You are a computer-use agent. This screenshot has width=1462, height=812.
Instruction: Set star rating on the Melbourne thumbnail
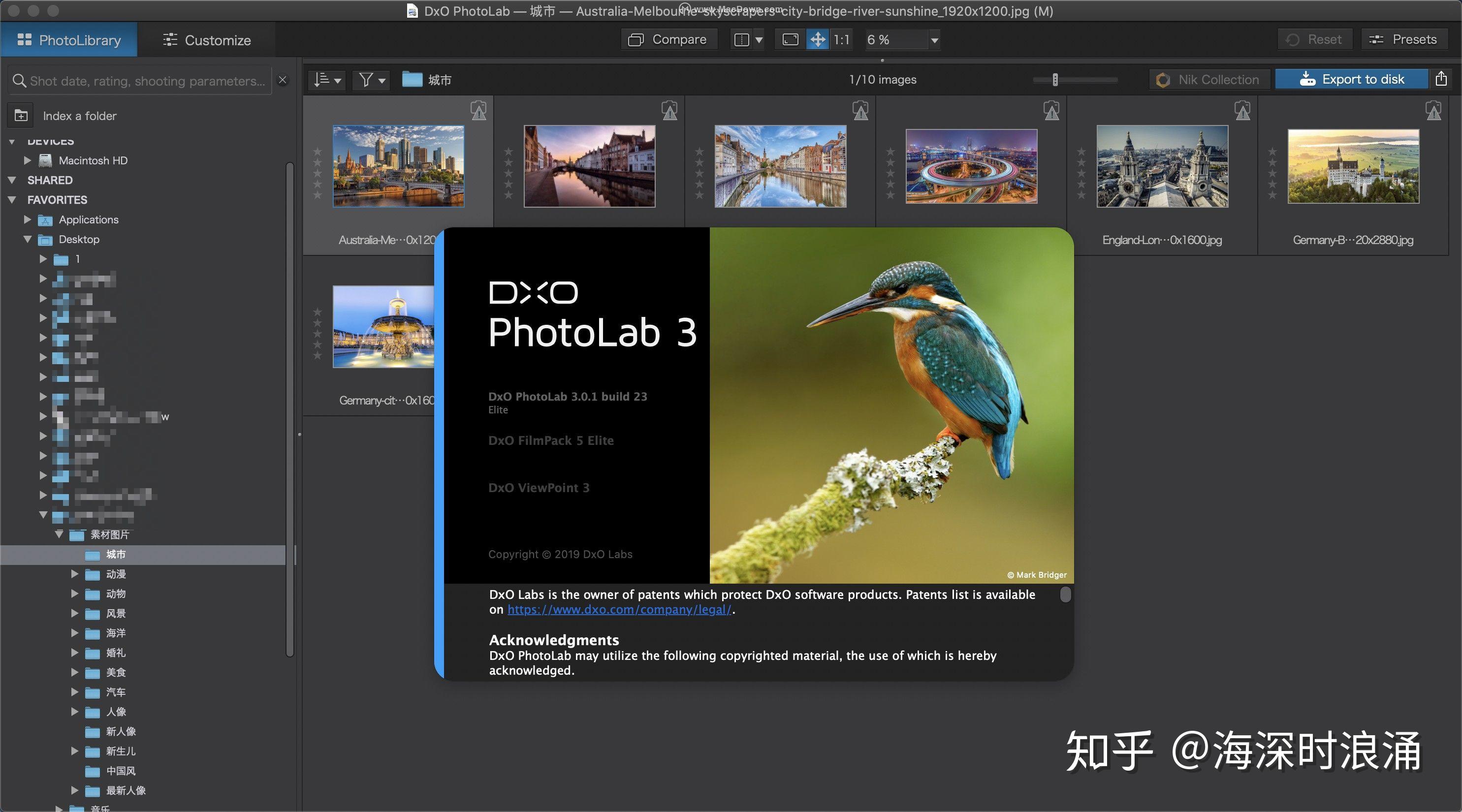click(317, 174)
